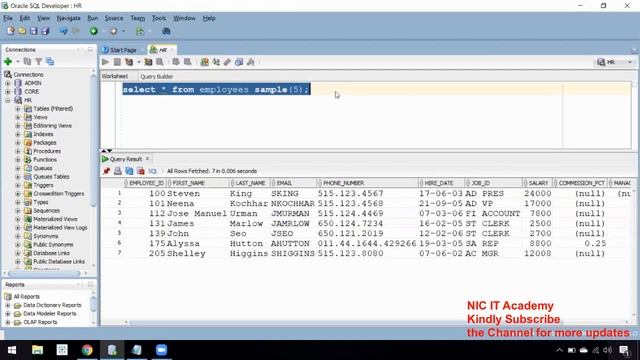Image resolution: width=640 pixels, height=360 pixels.
Task: Click the Print icon in Query Result toolbar
Action: tap(118, 171)
